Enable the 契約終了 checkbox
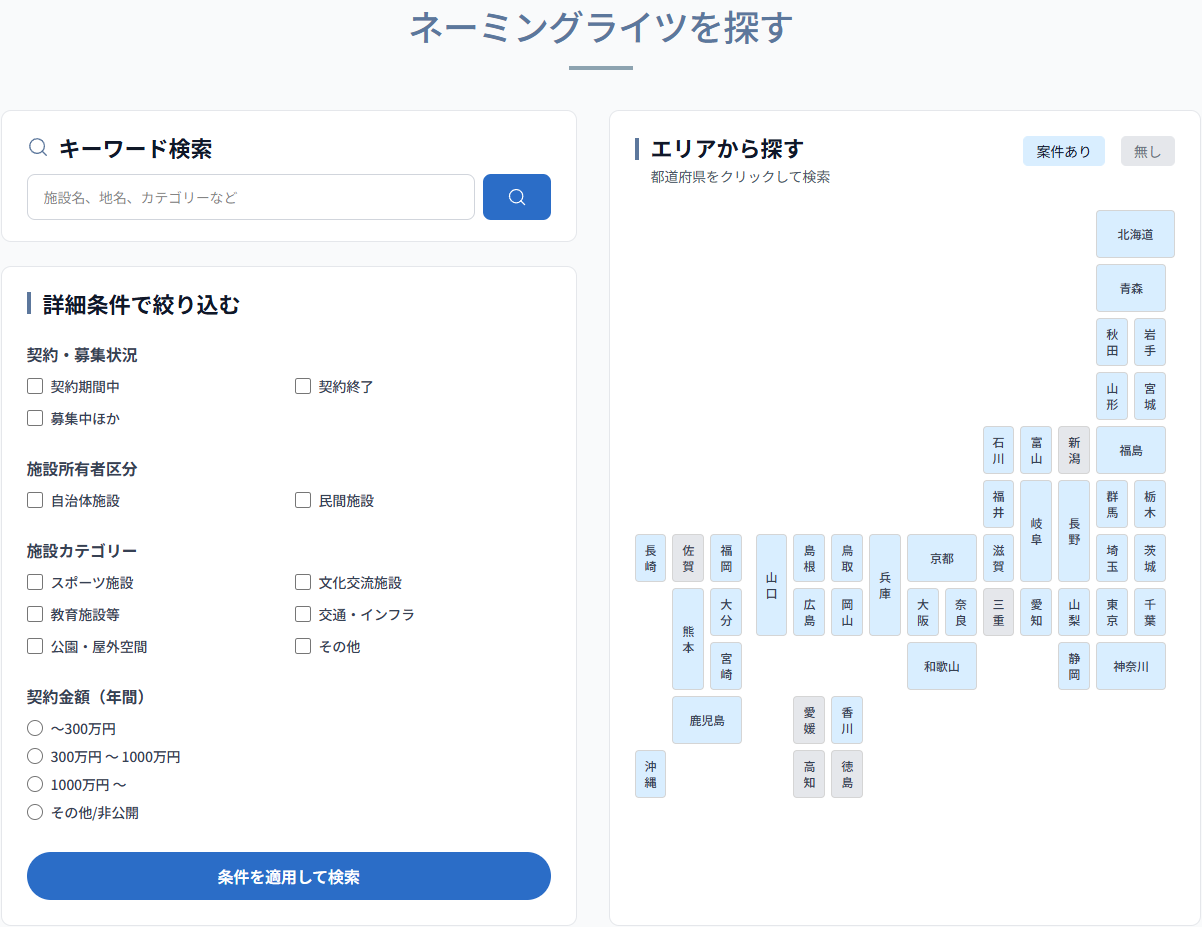This screenshot has width=1202, height=927. (303, 386)
